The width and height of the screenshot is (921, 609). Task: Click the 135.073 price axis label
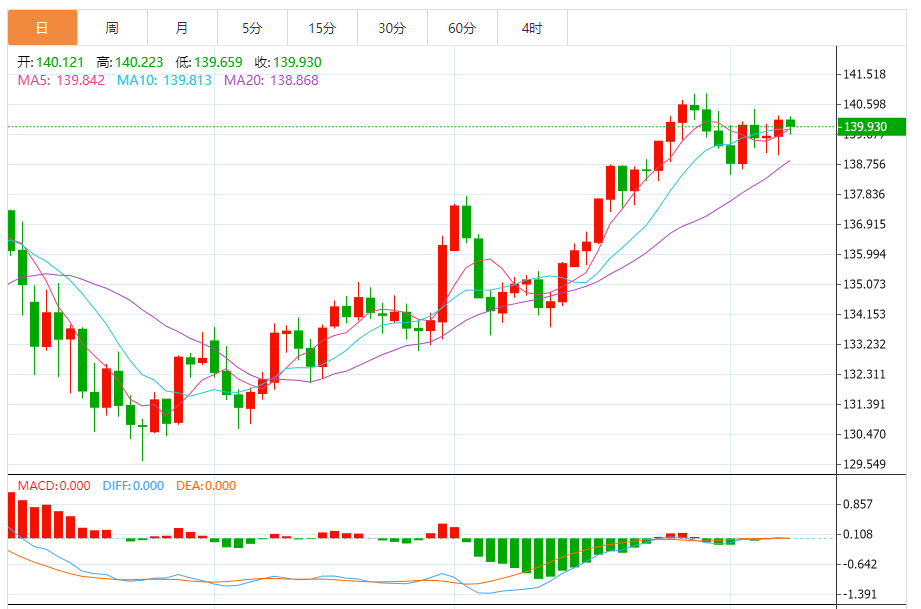point(864,284)
